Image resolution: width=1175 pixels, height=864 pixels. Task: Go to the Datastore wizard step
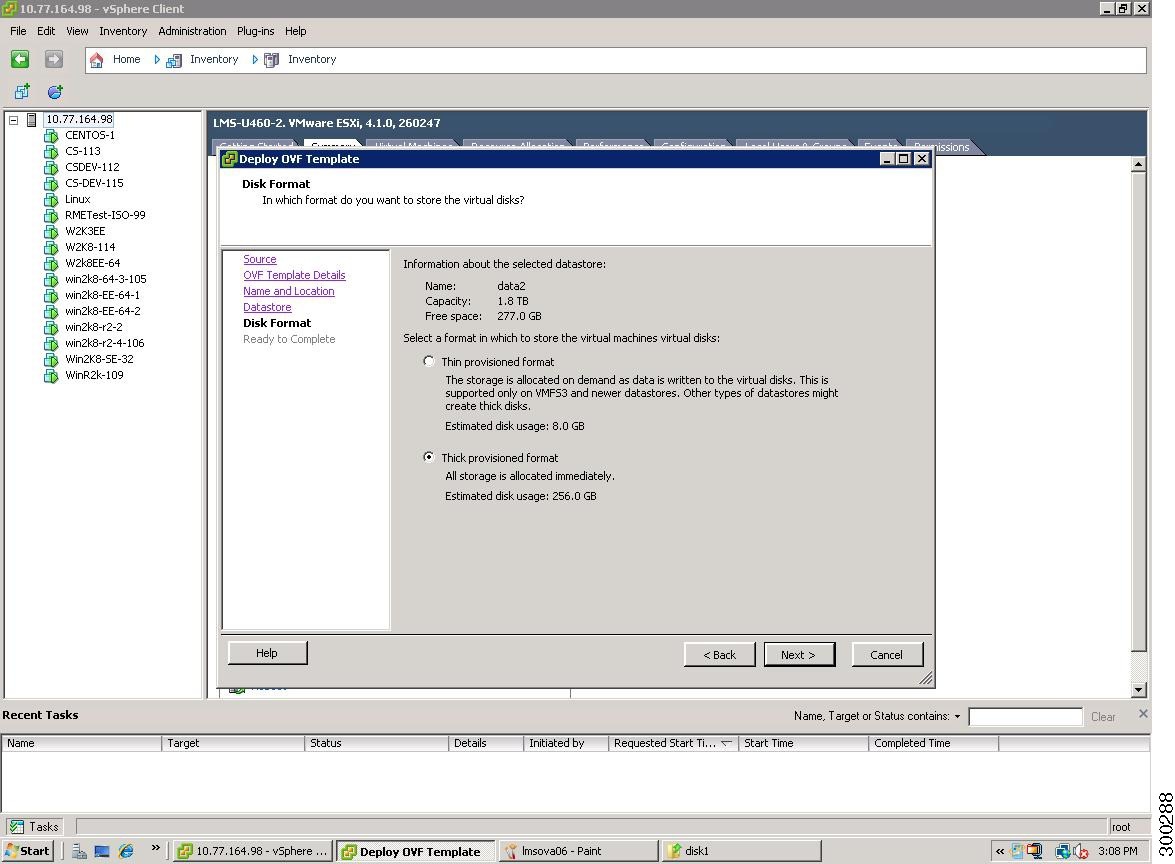click(267, 307)
